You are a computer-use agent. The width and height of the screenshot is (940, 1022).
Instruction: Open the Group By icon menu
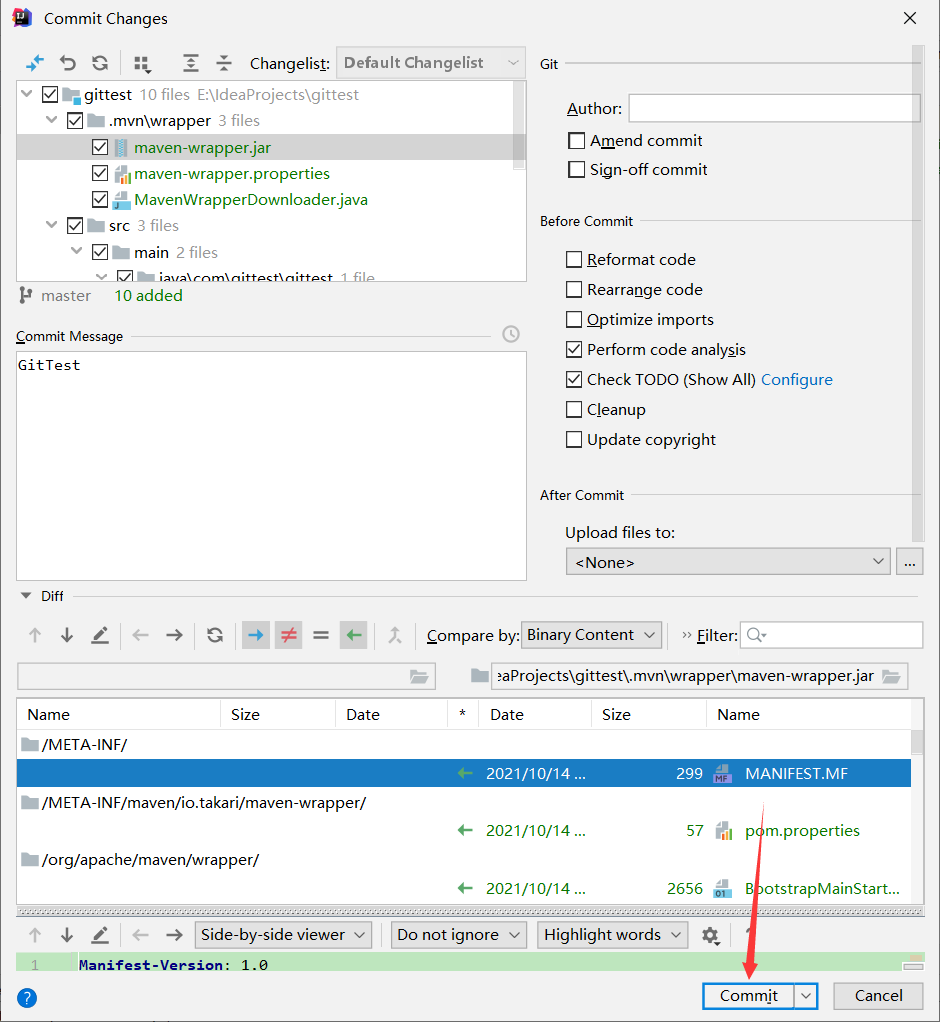point(142,63)
